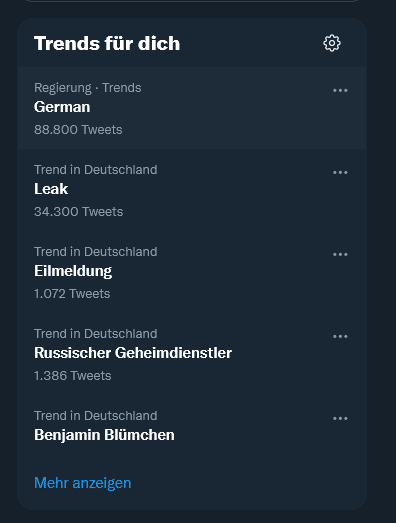Click the 1.386 Tweets count

pyautogui.click(x=73, y=376)
